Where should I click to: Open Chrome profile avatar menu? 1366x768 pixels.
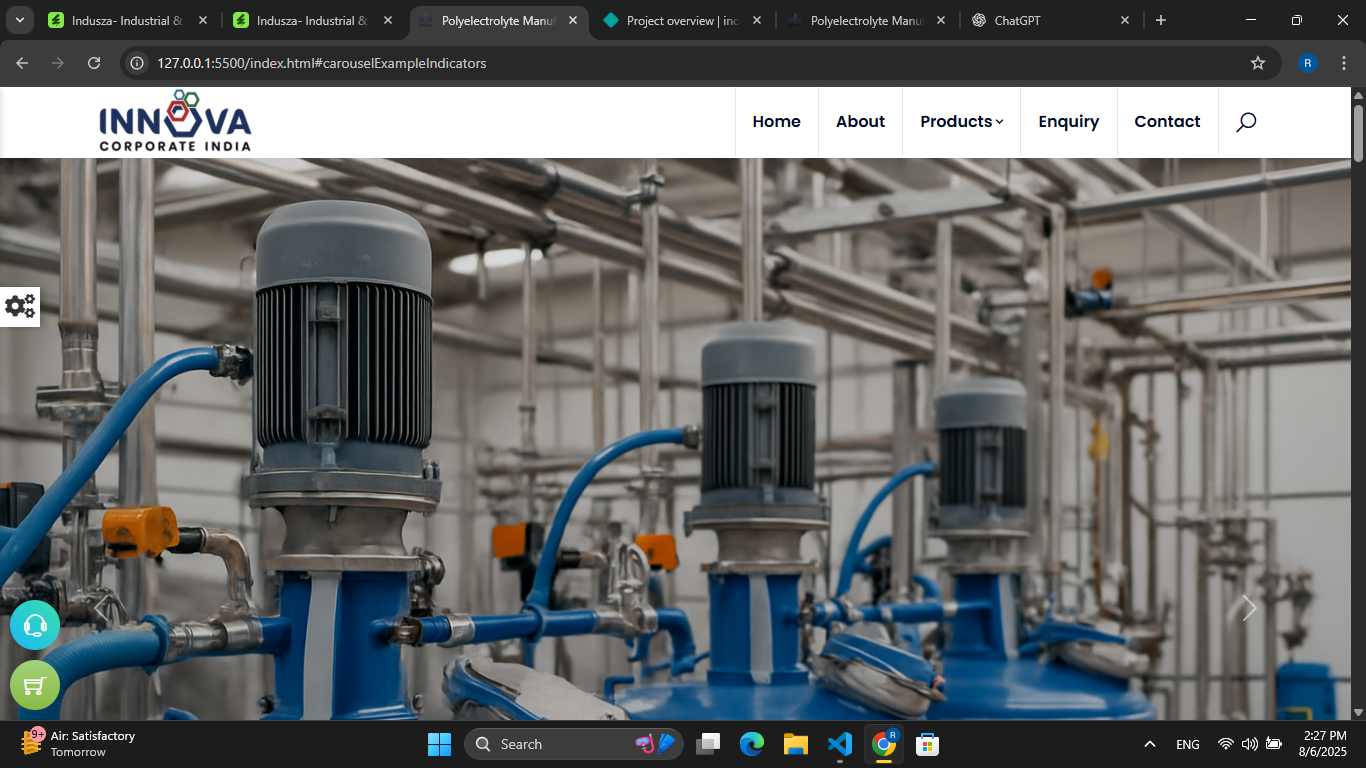[x=1307, y=63]
